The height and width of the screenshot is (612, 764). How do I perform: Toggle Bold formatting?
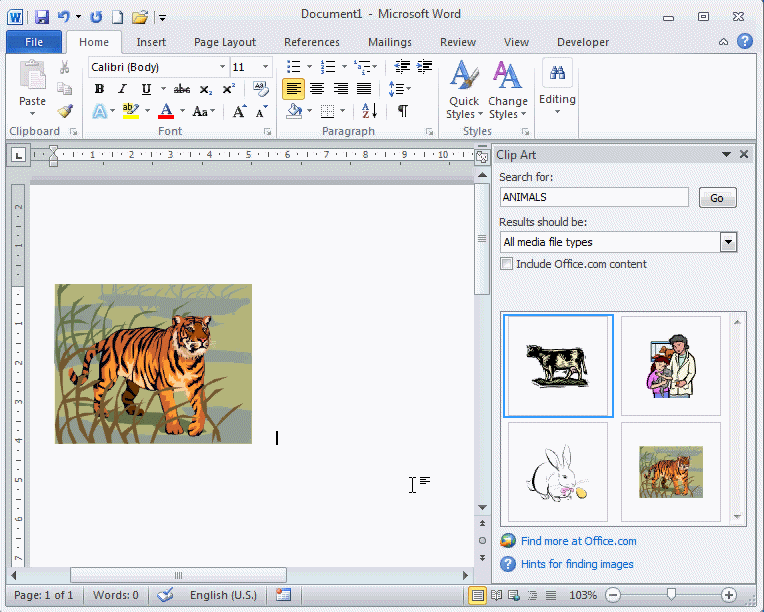99,89
